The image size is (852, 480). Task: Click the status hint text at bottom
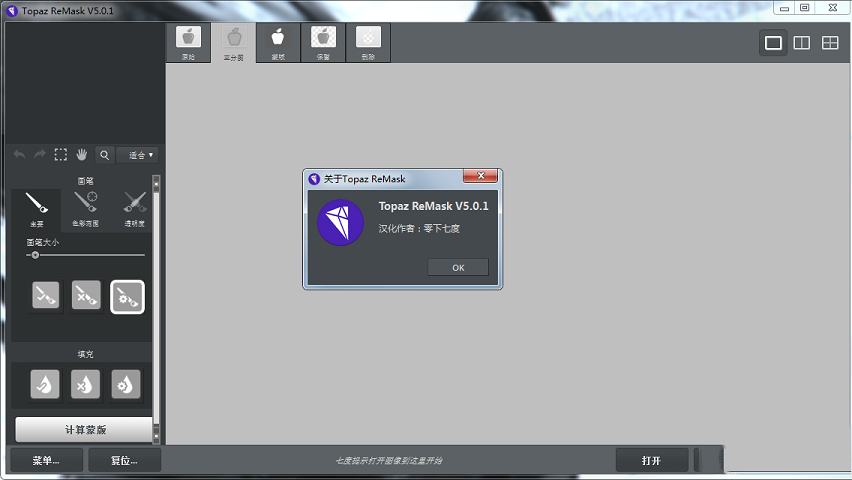pos(389,461)
